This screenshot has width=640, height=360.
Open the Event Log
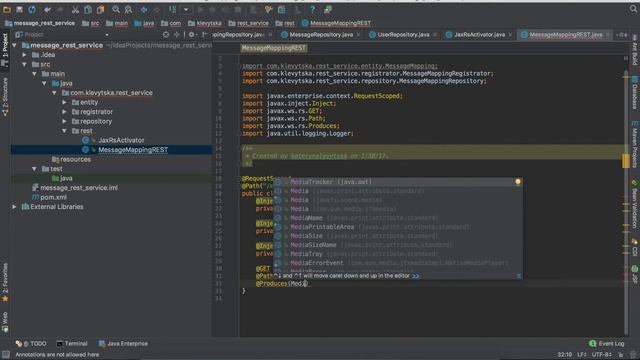coord(607,344)
